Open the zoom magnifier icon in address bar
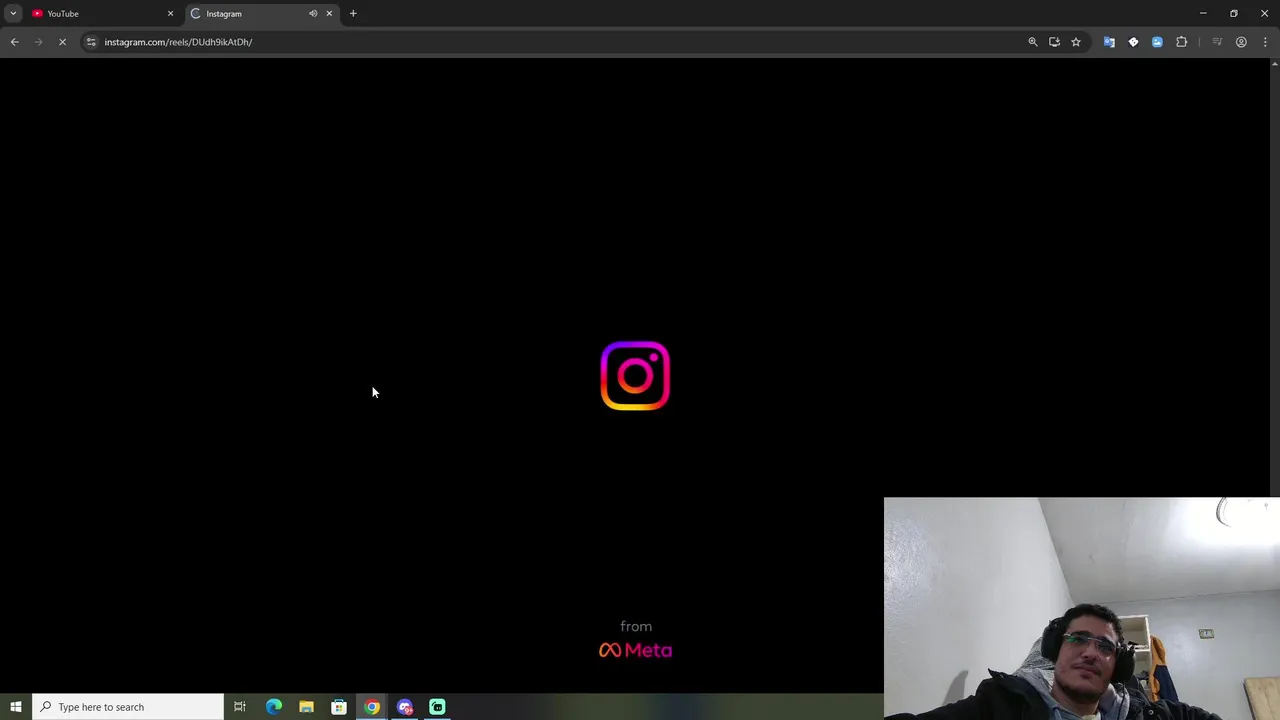The width and height of the screenshot is (1280, 720). (1033, 42)
